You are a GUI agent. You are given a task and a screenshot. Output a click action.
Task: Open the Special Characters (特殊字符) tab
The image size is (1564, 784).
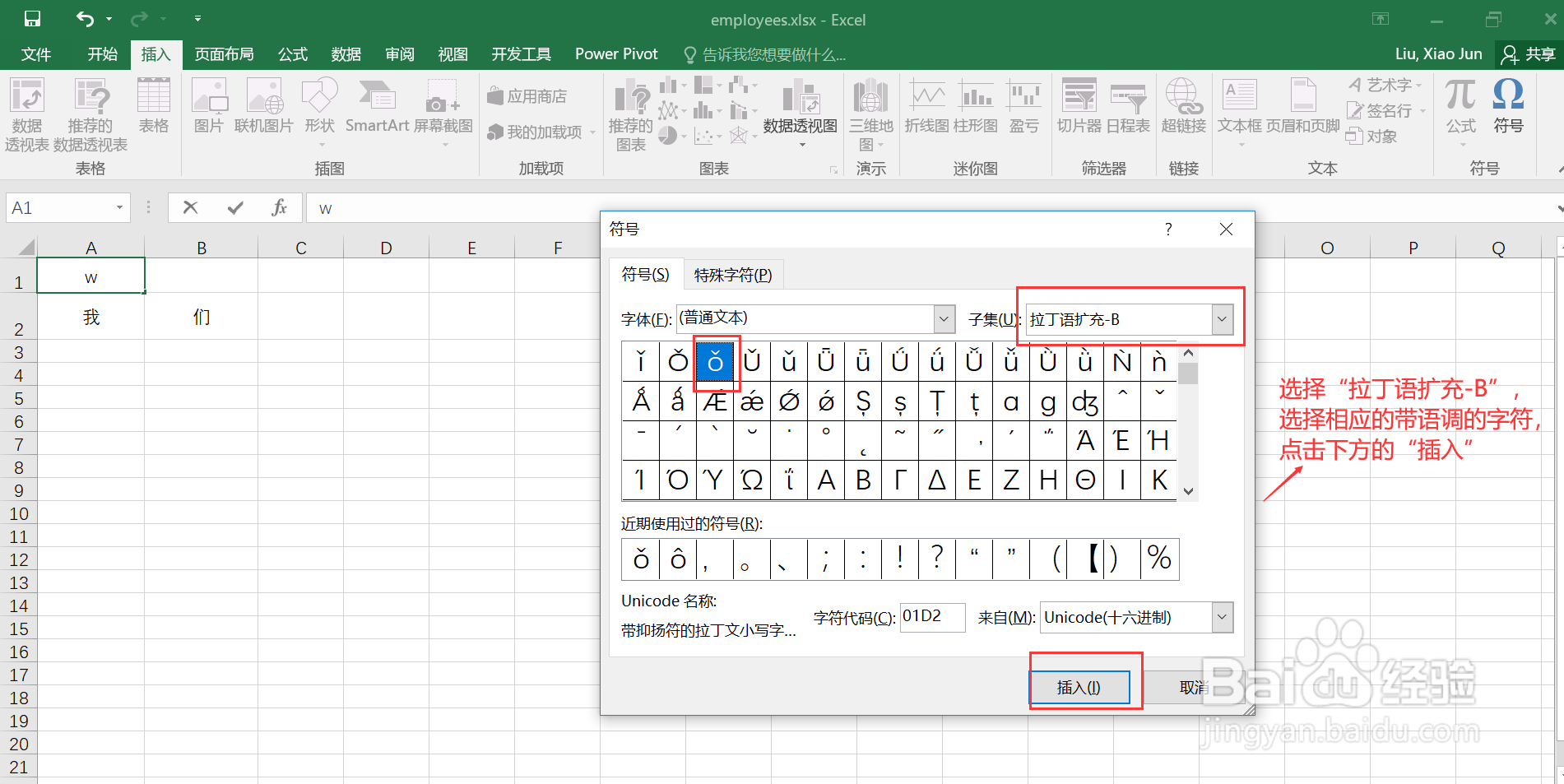pyautogui.click(x=733, y=275)
